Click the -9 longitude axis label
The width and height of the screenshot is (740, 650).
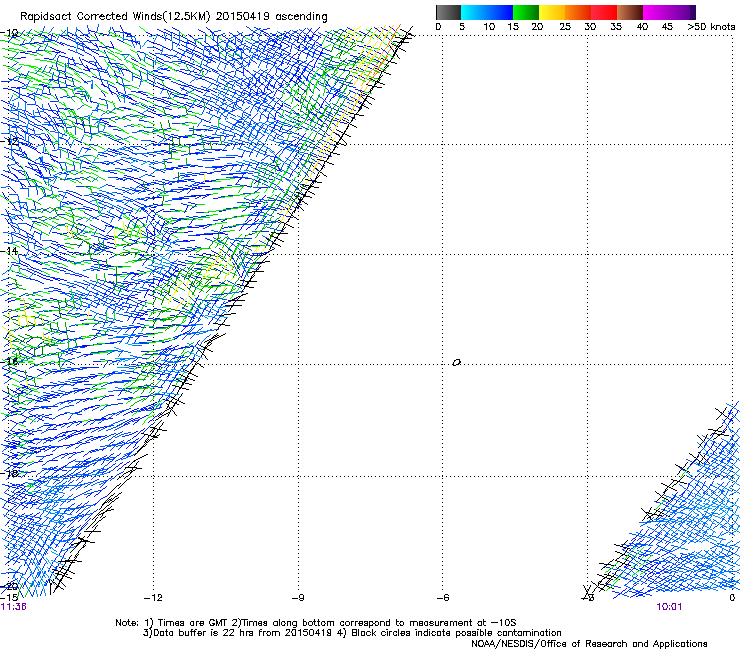(298, 598)
